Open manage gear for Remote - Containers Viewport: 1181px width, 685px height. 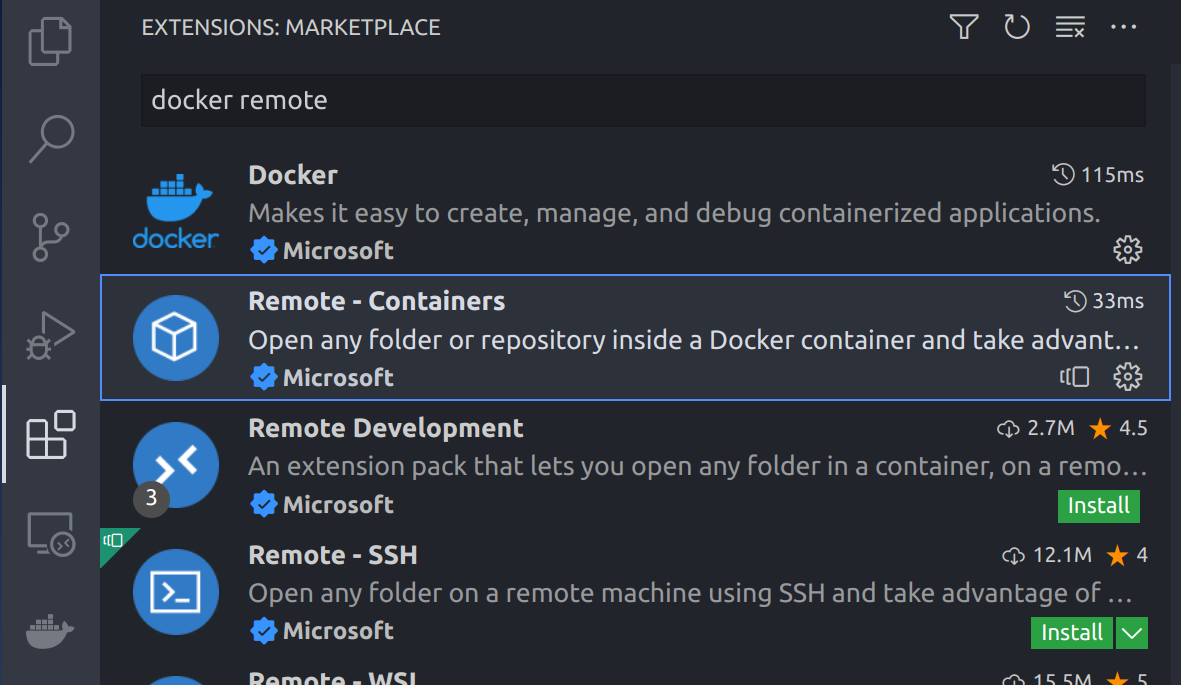pyautogui.click(x=1128, y=377)
